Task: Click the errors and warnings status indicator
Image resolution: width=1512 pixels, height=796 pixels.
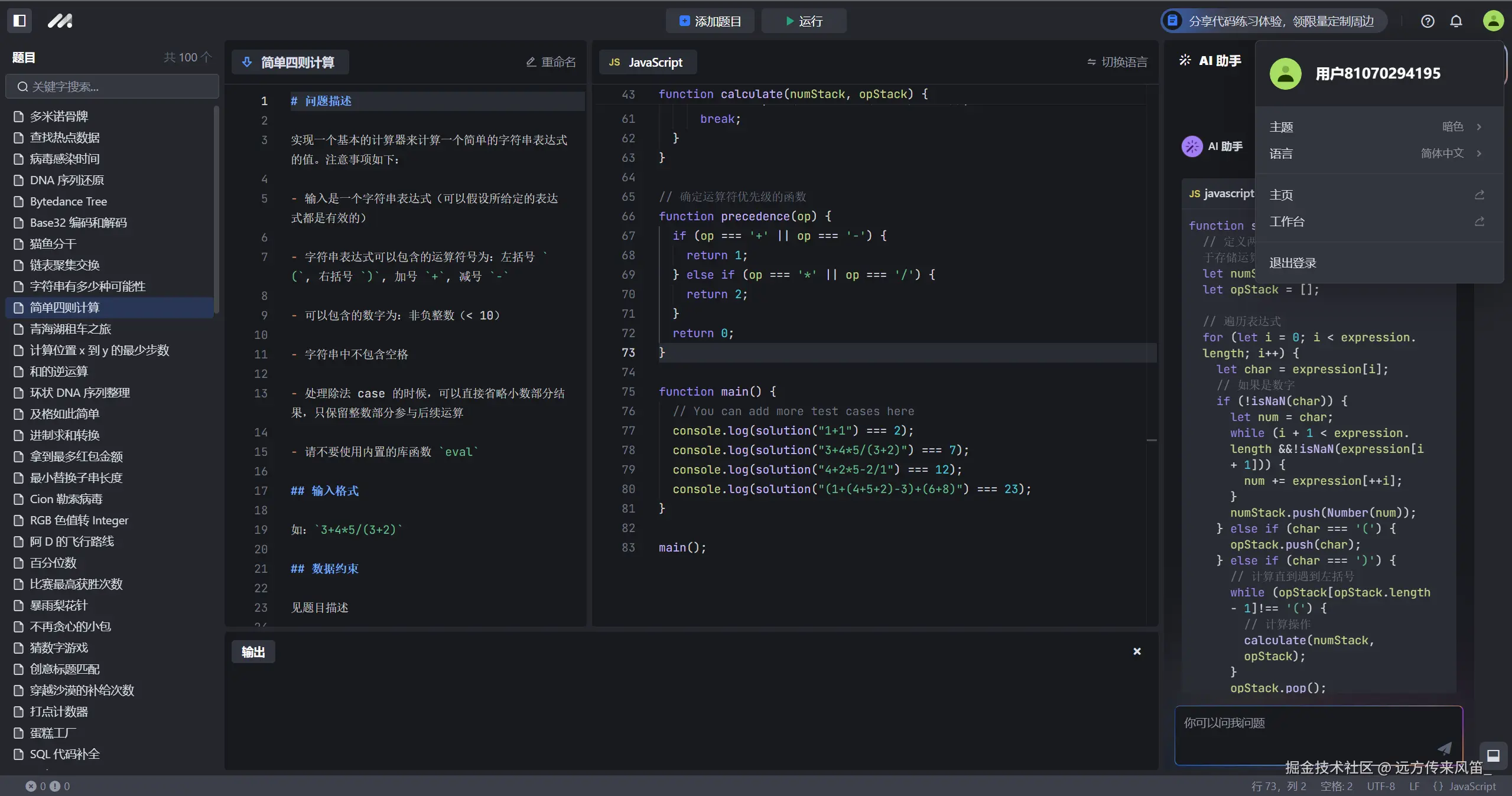Action: 48,786
